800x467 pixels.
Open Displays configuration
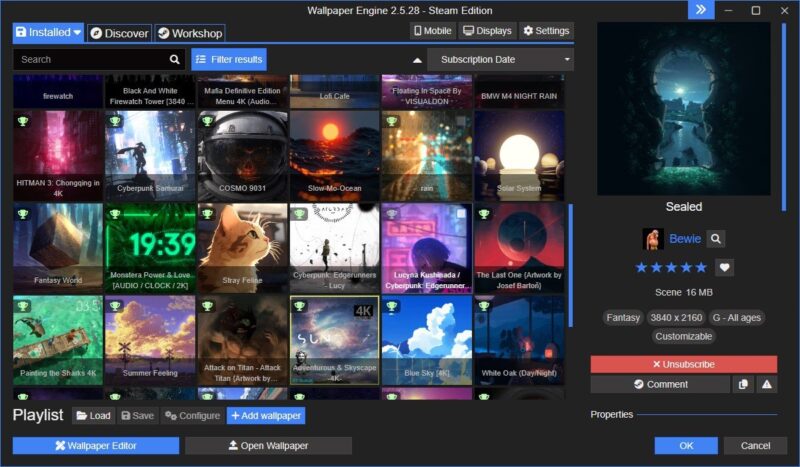(x=487, y=31)
